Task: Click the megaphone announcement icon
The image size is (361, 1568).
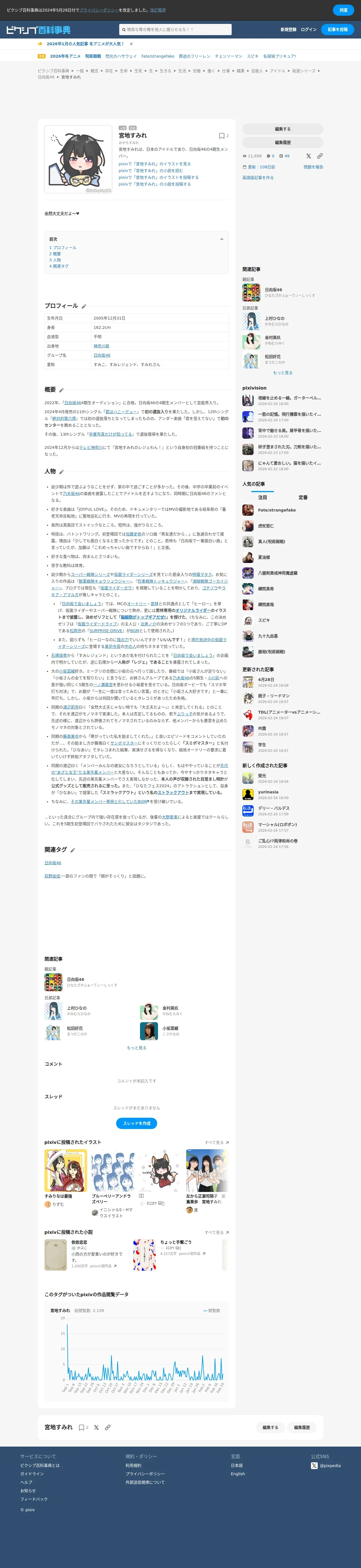Action: [x=40, y=44]
